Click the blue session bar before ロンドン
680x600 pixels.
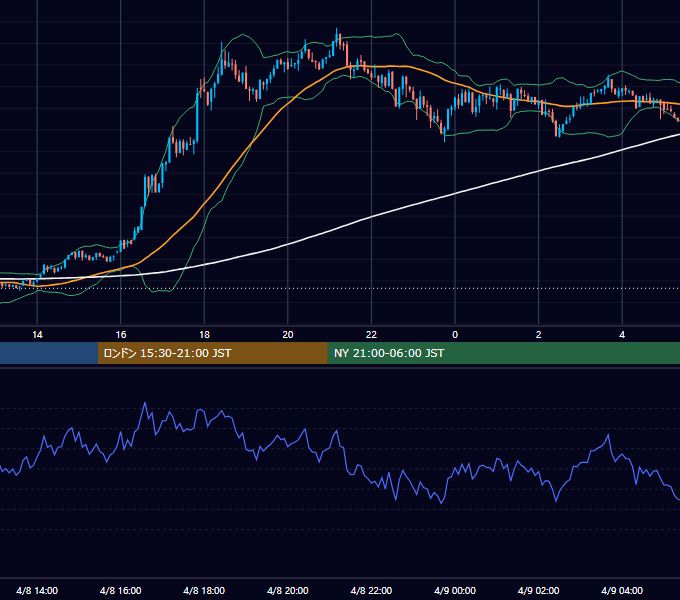pos(49,353)
